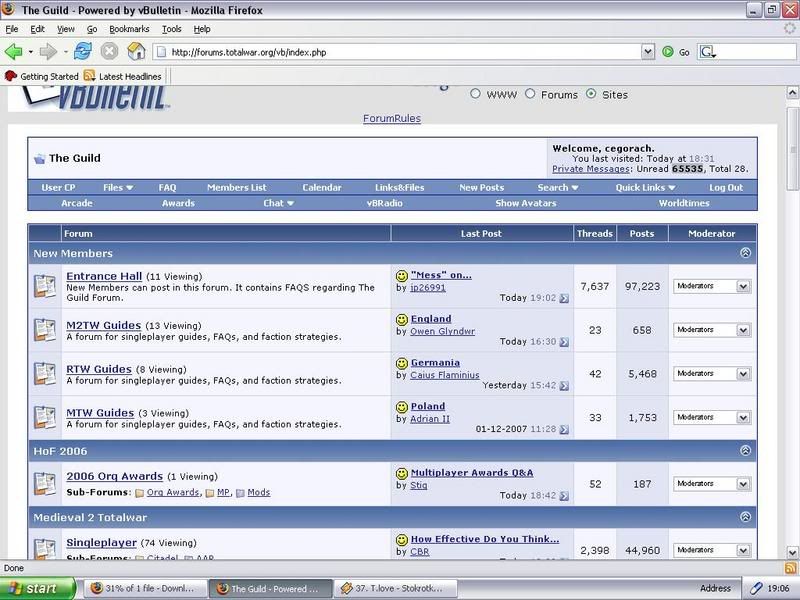
Task: Click in the URL address field
Action: click(x=404, y=52)
